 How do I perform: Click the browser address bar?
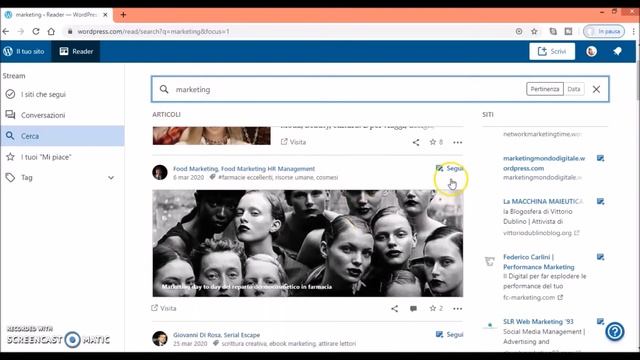tap(286, 31)
